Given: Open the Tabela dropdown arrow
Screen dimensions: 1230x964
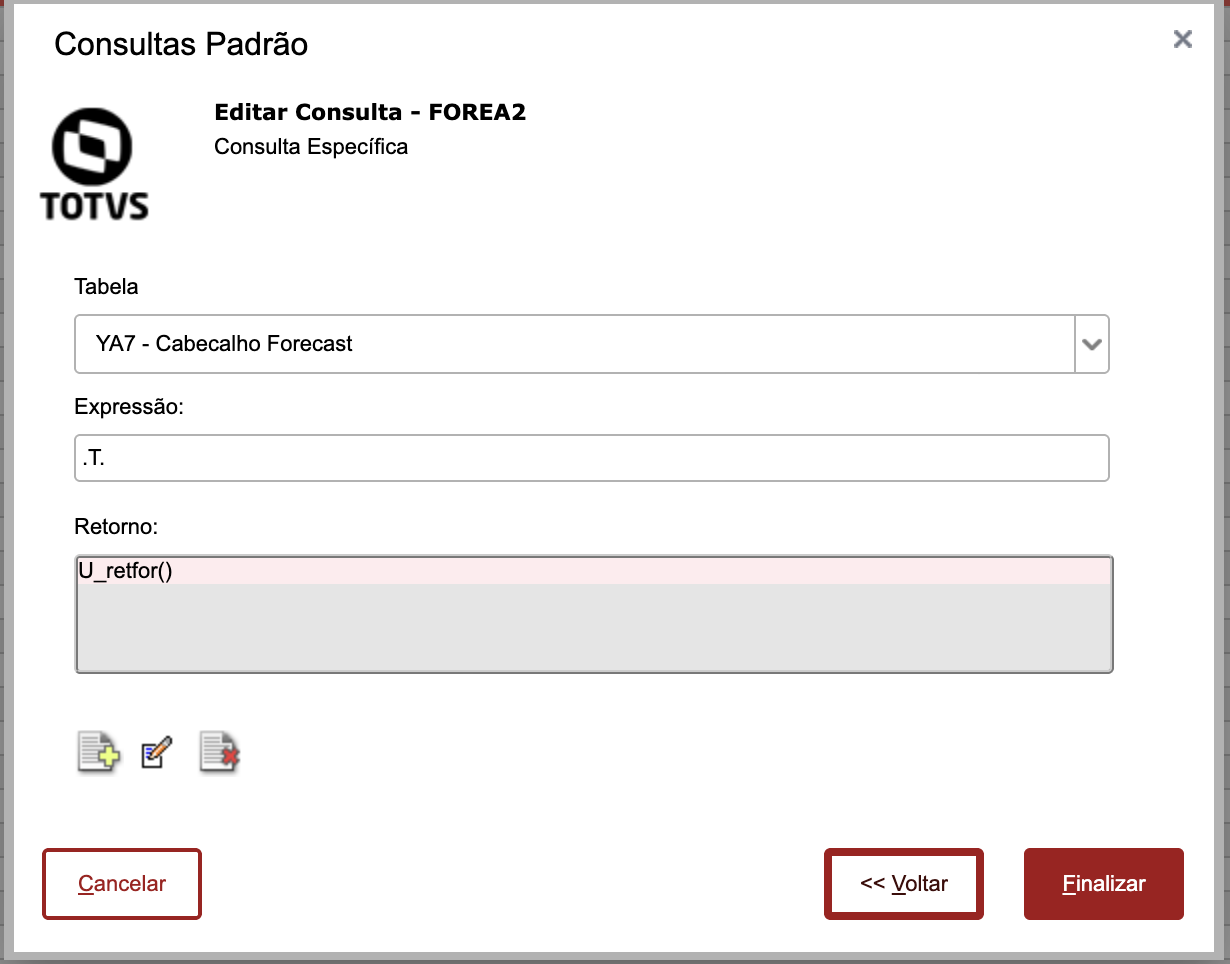Looking at the screenshot, I should click(x=1092, y=344).
